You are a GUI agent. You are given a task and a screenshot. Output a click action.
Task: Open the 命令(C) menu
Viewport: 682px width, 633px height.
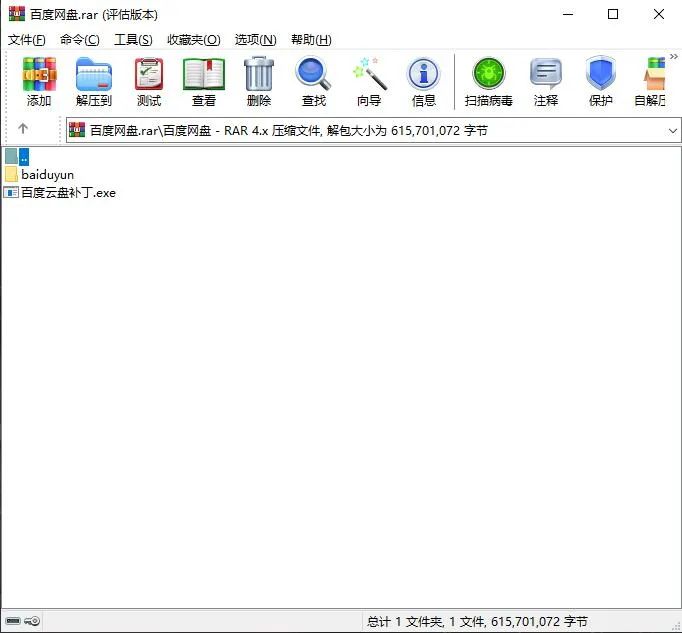80,40
